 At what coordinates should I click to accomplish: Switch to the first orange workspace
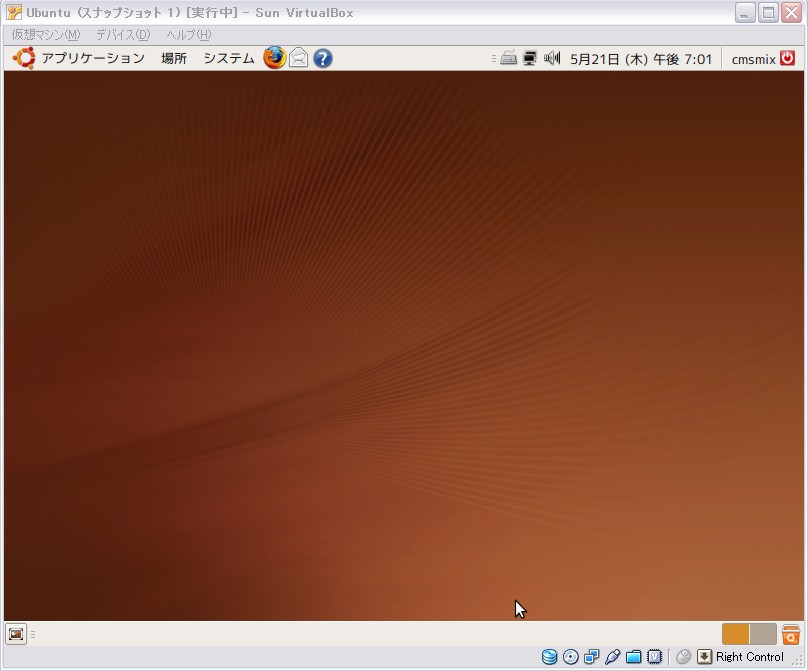(735, 634)
